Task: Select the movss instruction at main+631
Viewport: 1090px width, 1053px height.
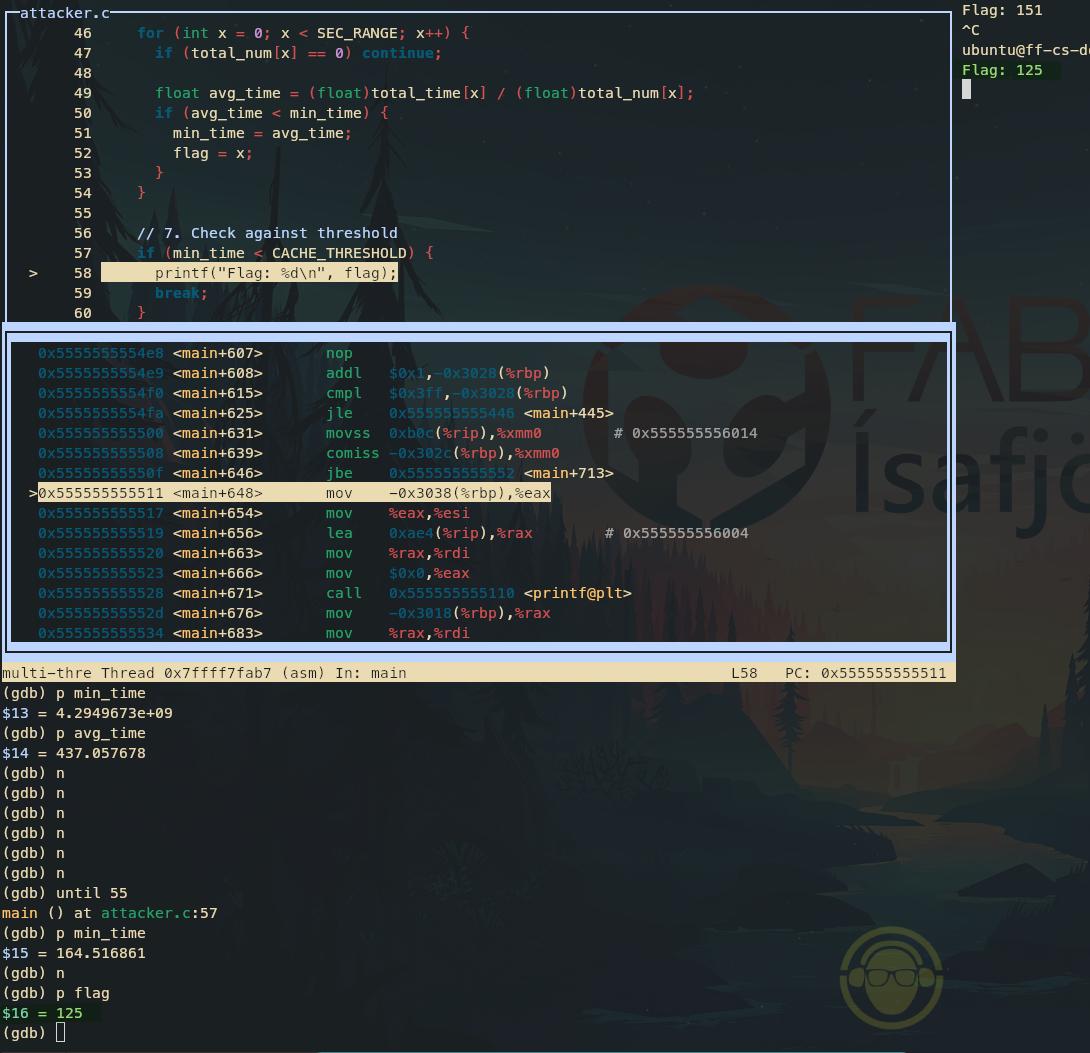Action: coord(398,433)
